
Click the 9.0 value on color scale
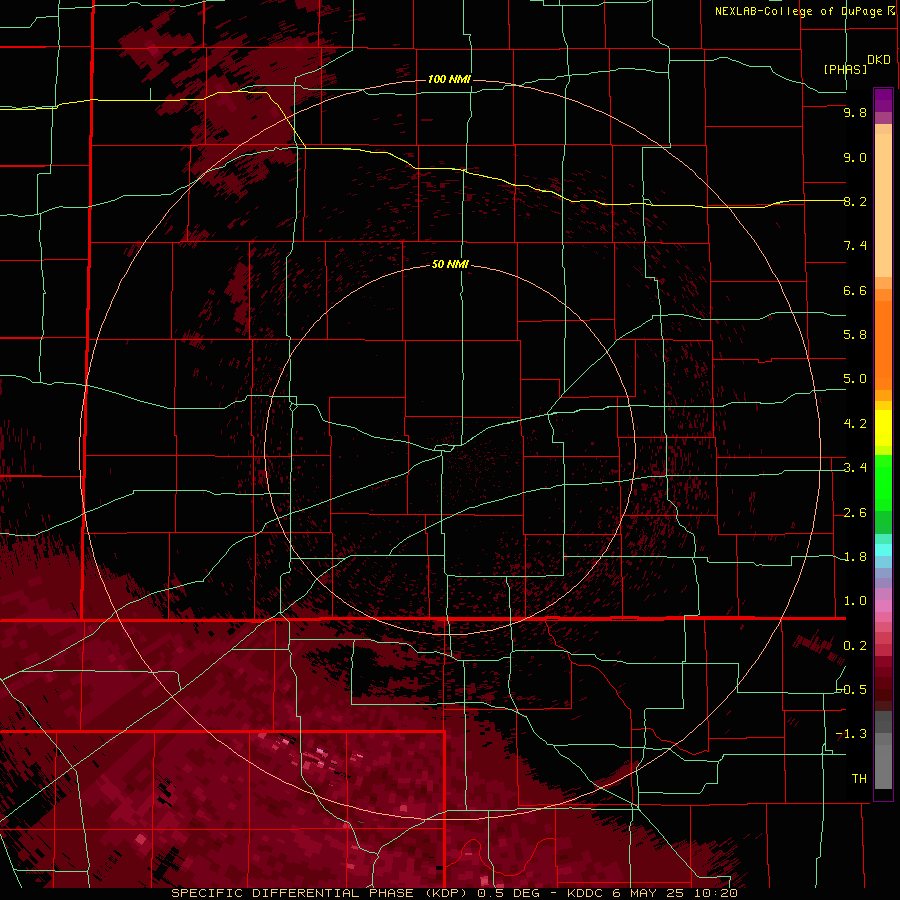tap(855, 157)
